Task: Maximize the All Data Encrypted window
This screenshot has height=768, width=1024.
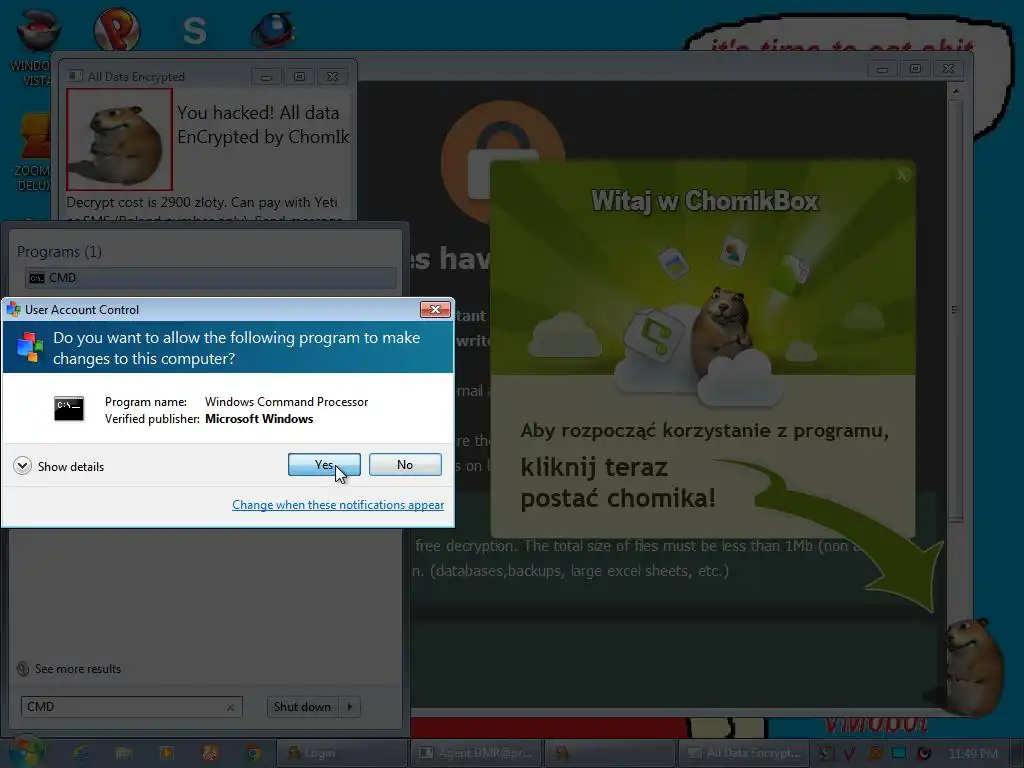Action: coord(299,77)
